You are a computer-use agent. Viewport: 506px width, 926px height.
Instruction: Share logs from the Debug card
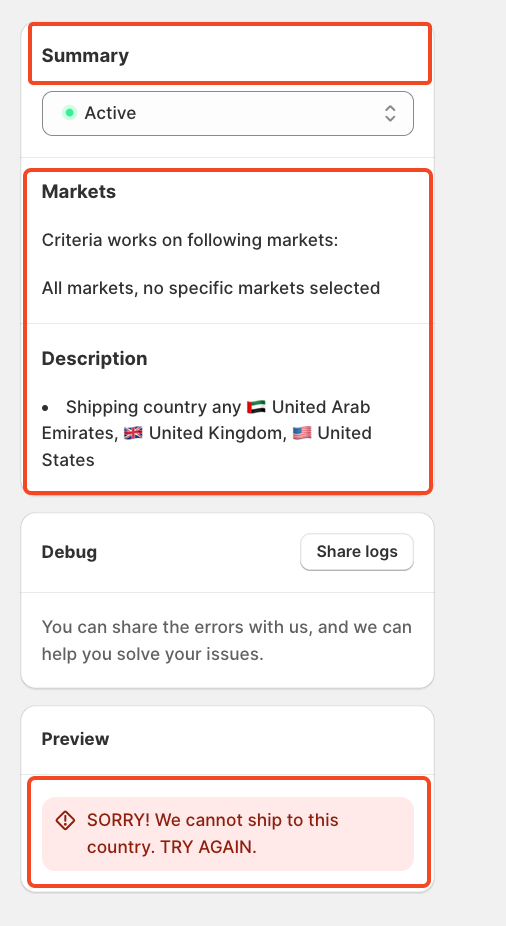[x=357, y=552]
